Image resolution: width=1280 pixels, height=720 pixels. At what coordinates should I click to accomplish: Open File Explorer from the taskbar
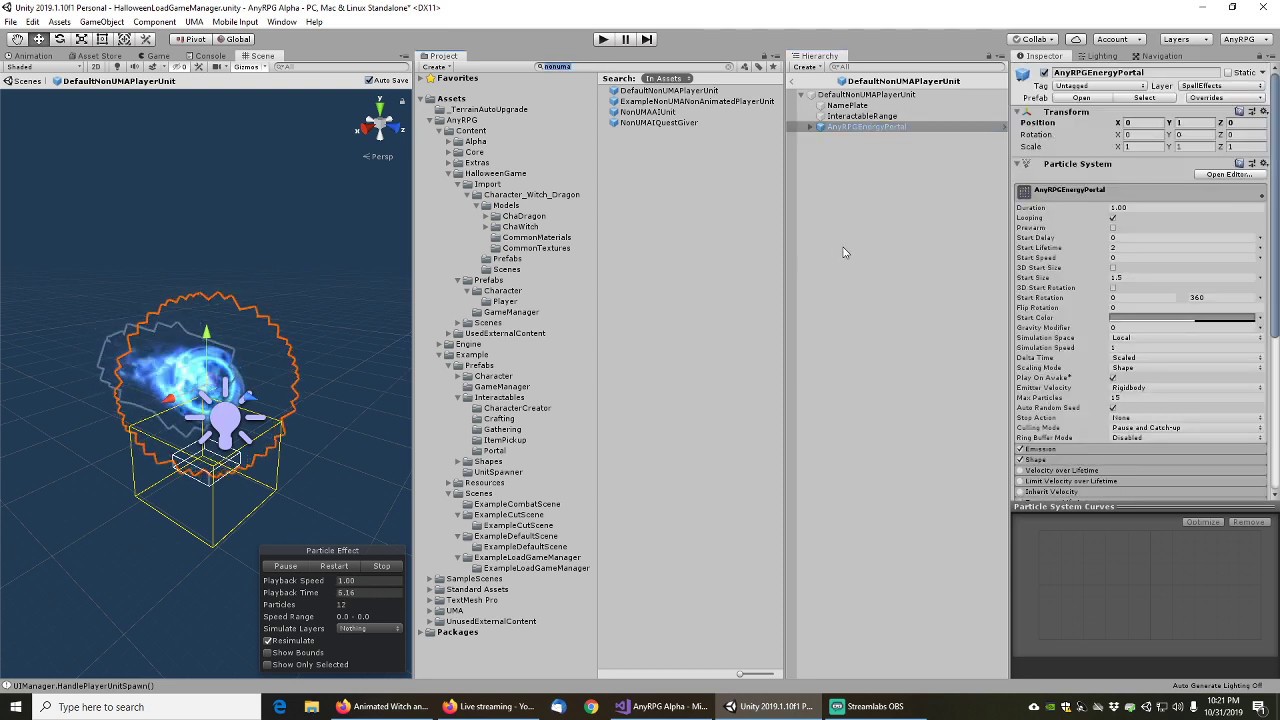point(311,707)
